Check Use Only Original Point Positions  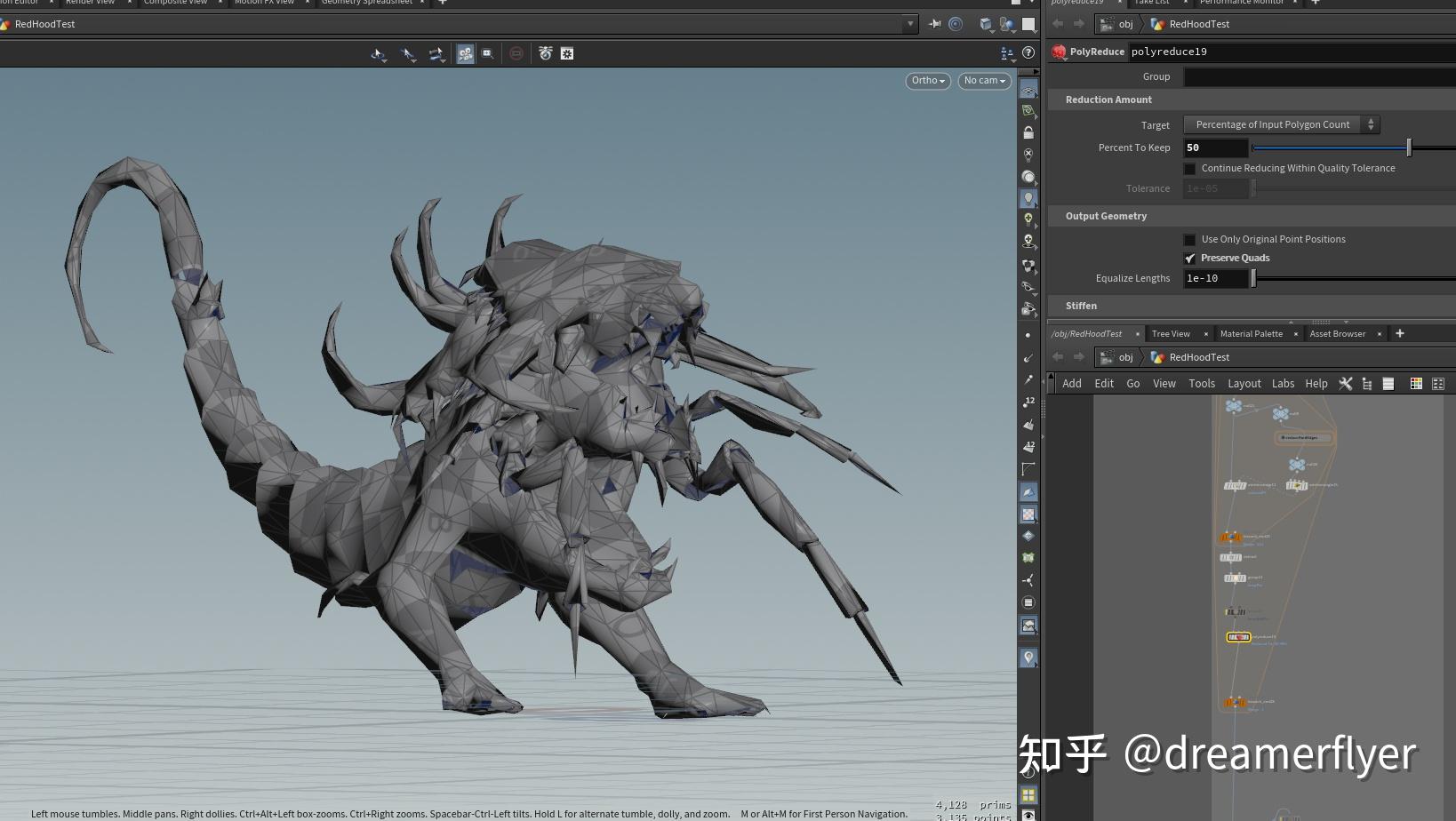click(1189, 239)
